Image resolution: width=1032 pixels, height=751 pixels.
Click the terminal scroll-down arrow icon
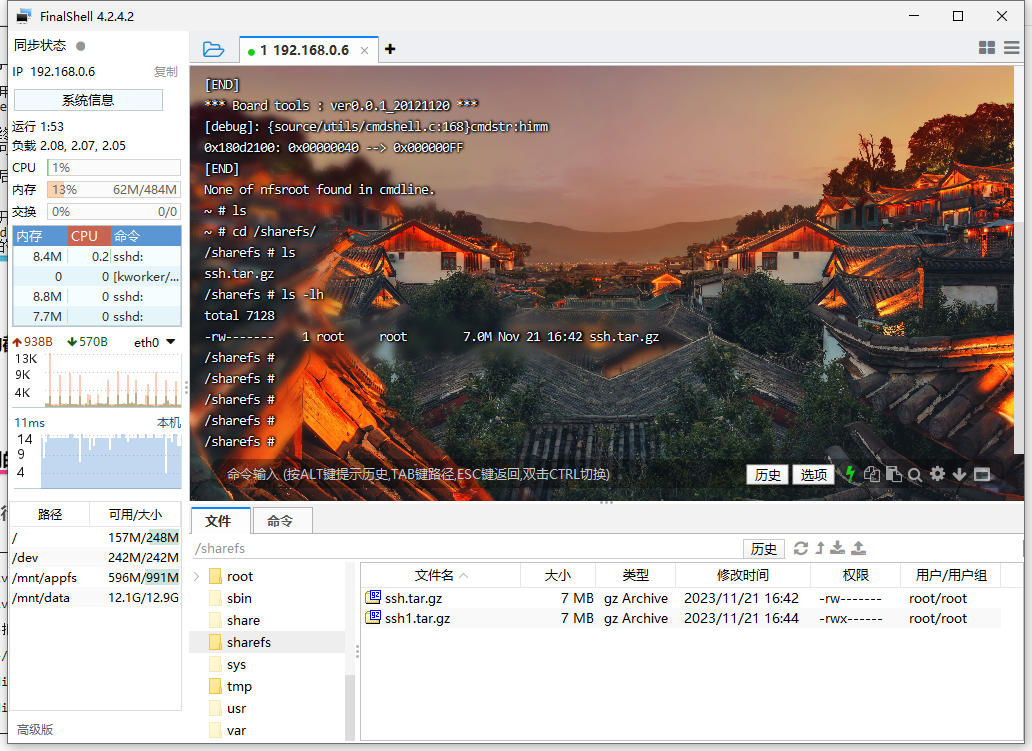(x=959, y=474)
